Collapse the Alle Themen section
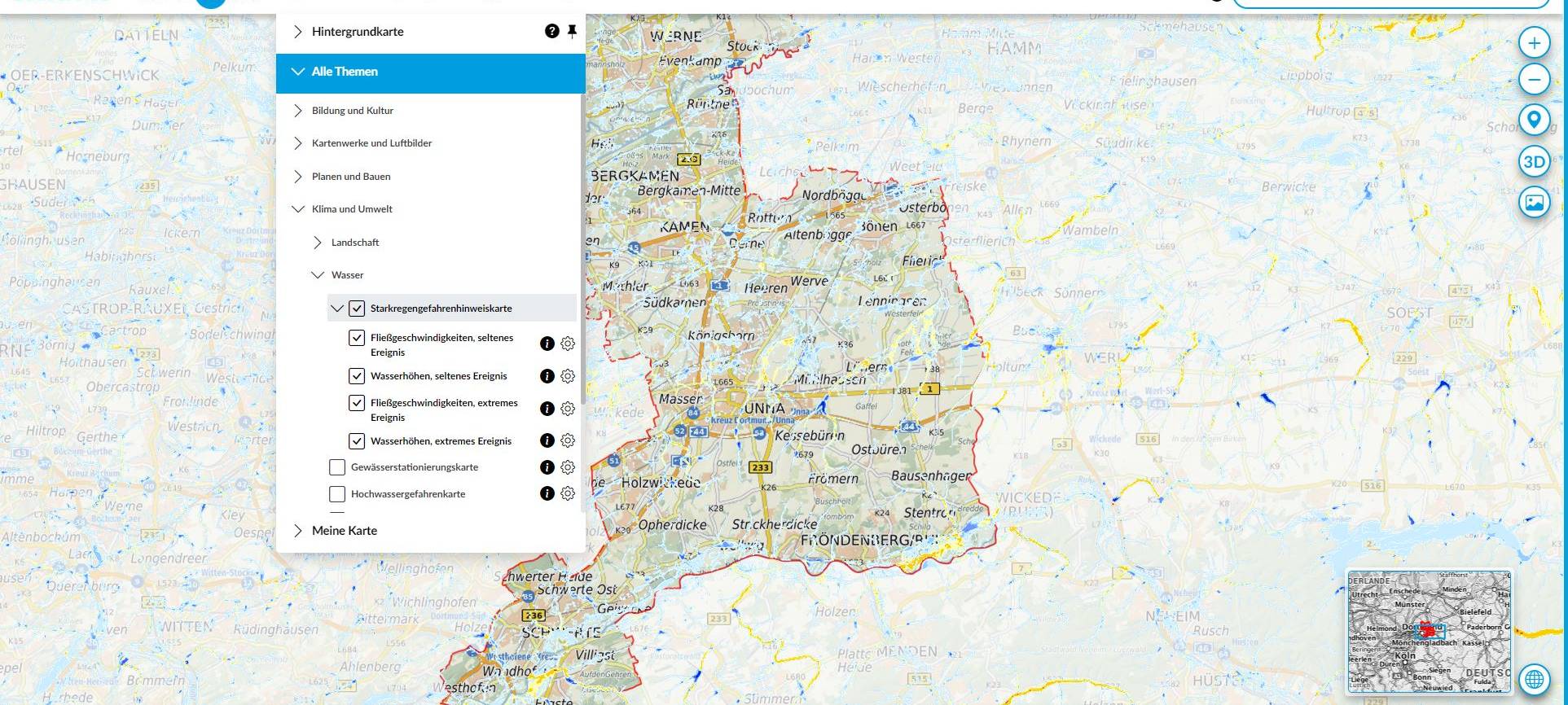 [x=298, y=72]
